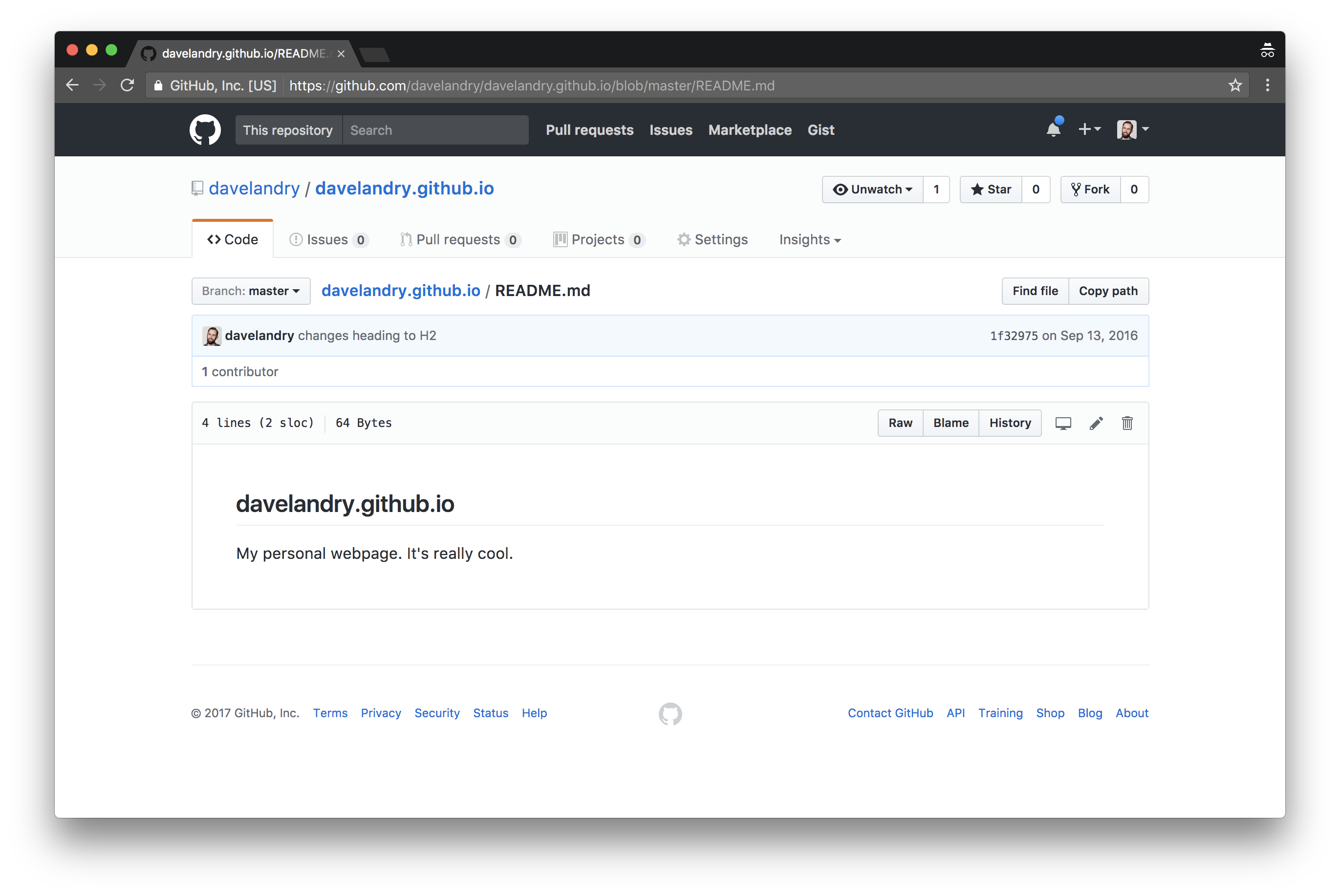Open file History

1010,424
